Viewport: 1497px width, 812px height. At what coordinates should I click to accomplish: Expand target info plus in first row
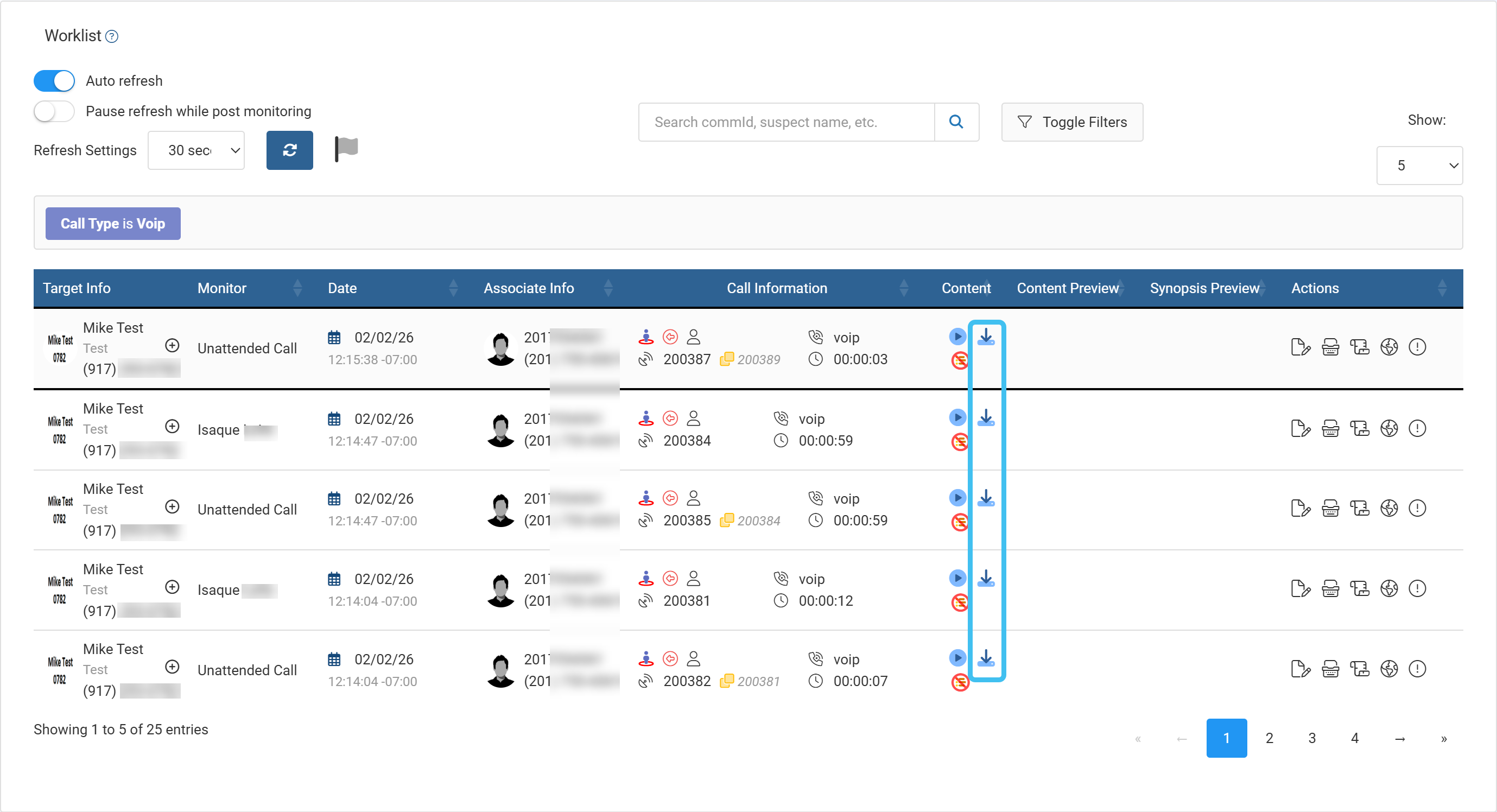click(x=172, y=345)
